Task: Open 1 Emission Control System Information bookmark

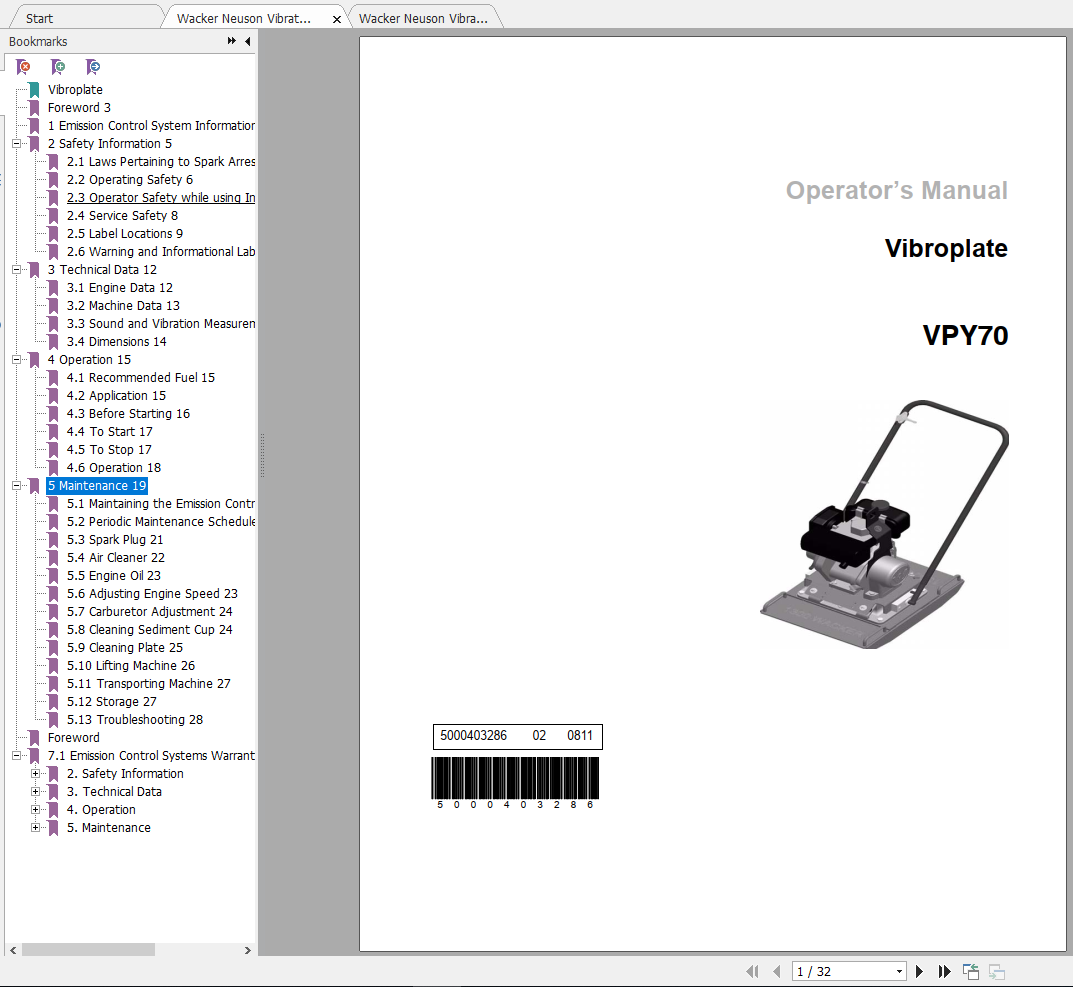Action: (151, 126)
